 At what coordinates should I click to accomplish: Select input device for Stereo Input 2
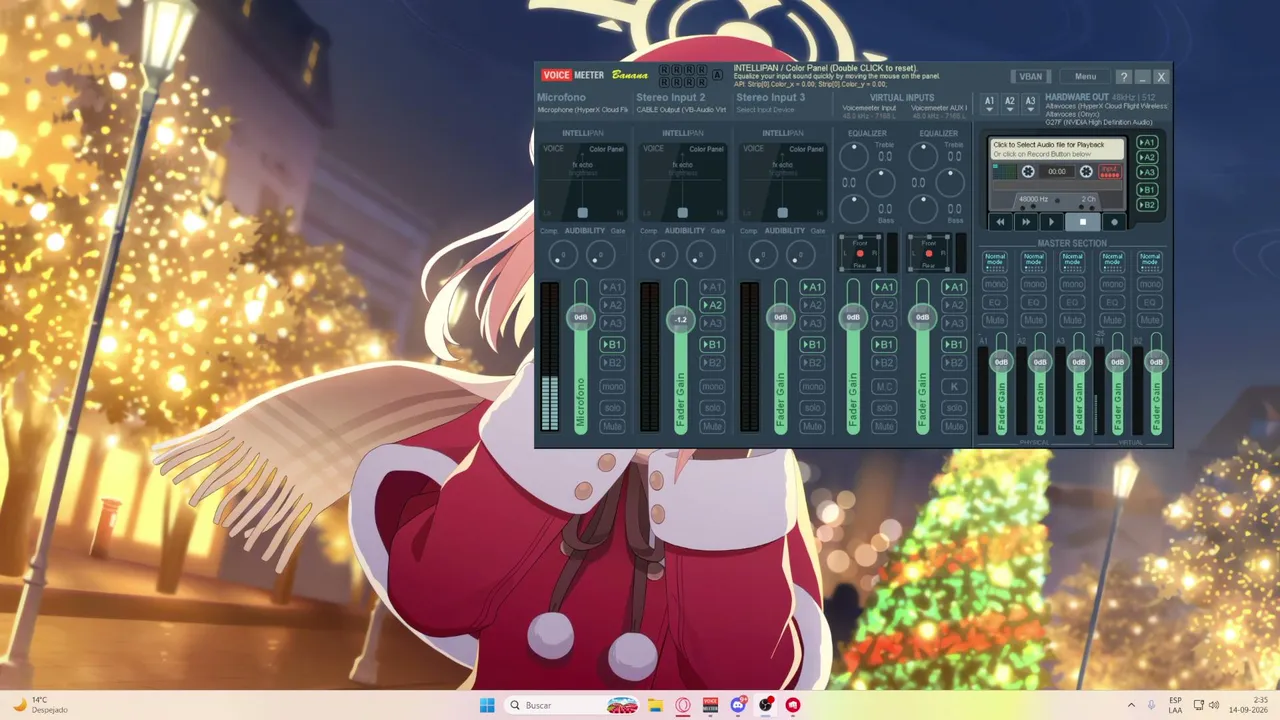click(681, 110)
